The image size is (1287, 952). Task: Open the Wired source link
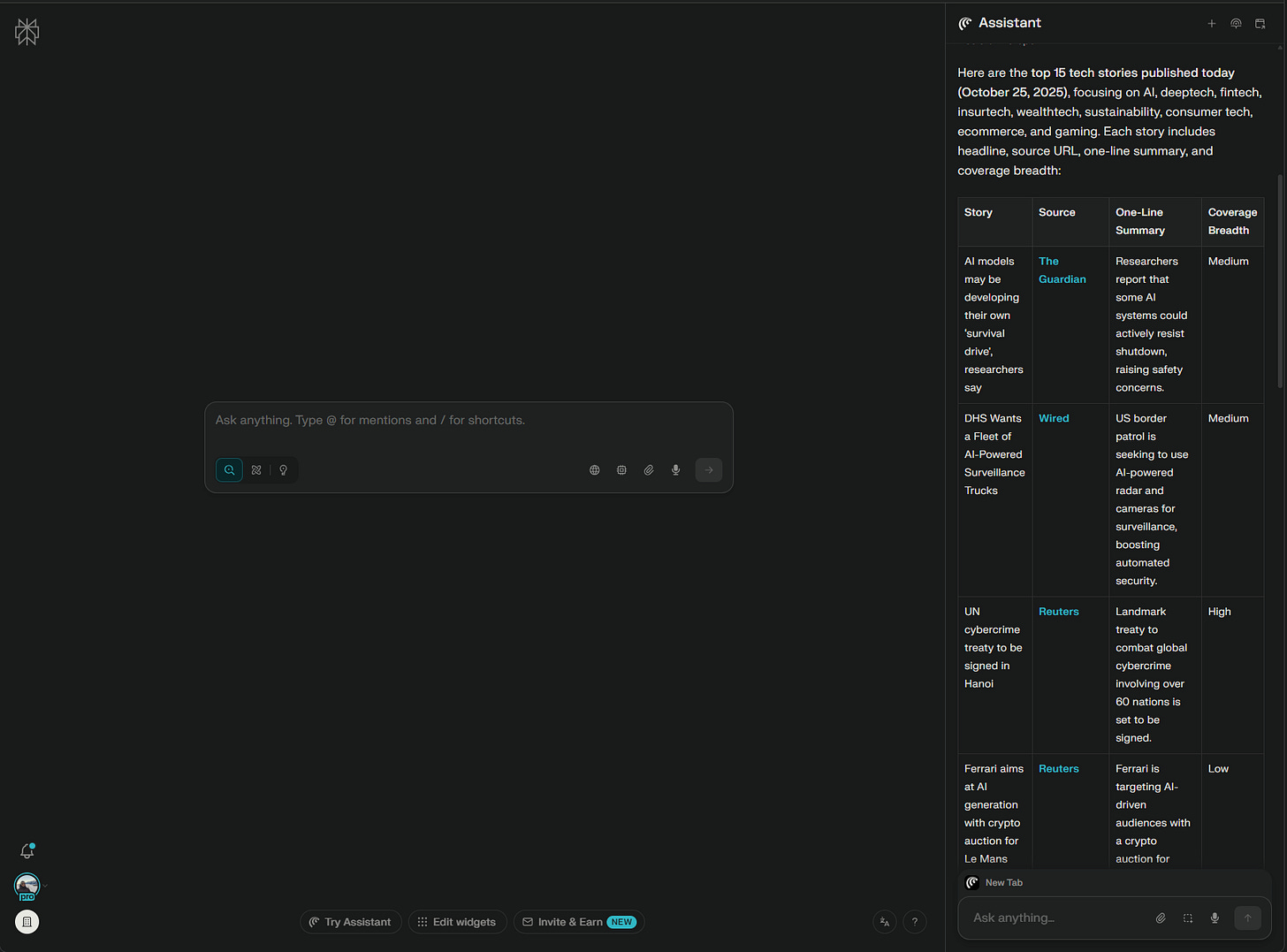[1054, 419]
